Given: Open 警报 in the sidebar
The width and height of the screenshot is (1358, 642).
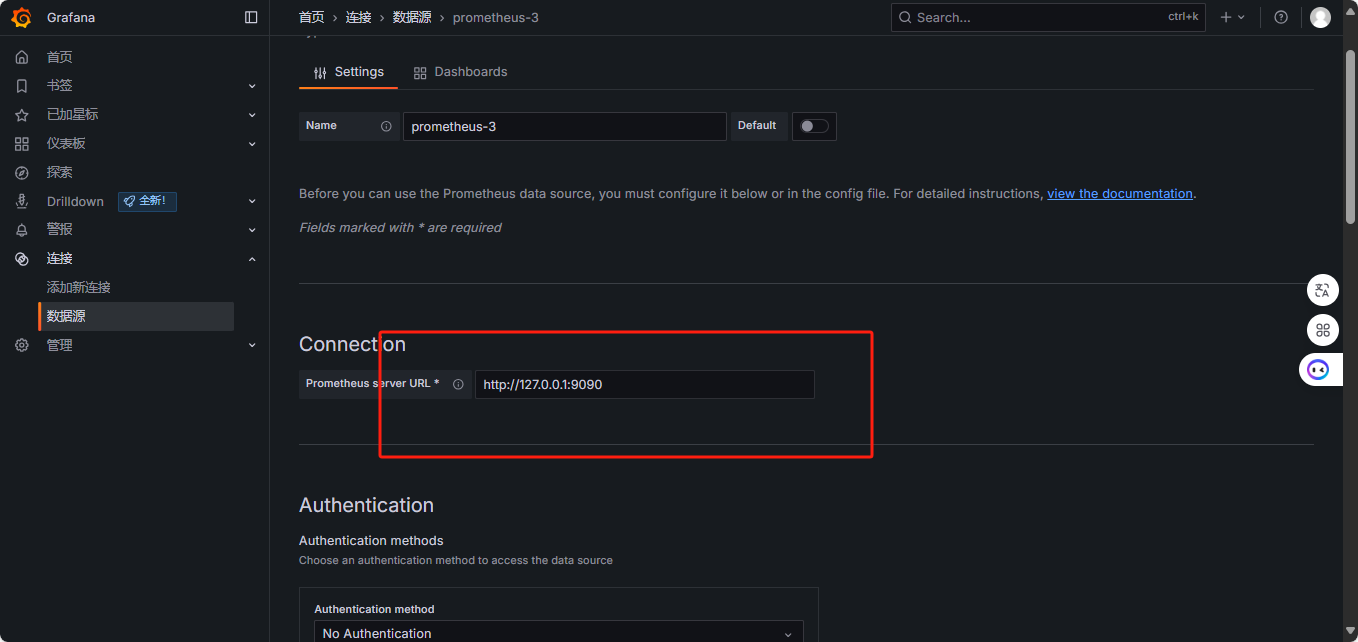Looking at the screenshot, I should (x=59, y=230).
